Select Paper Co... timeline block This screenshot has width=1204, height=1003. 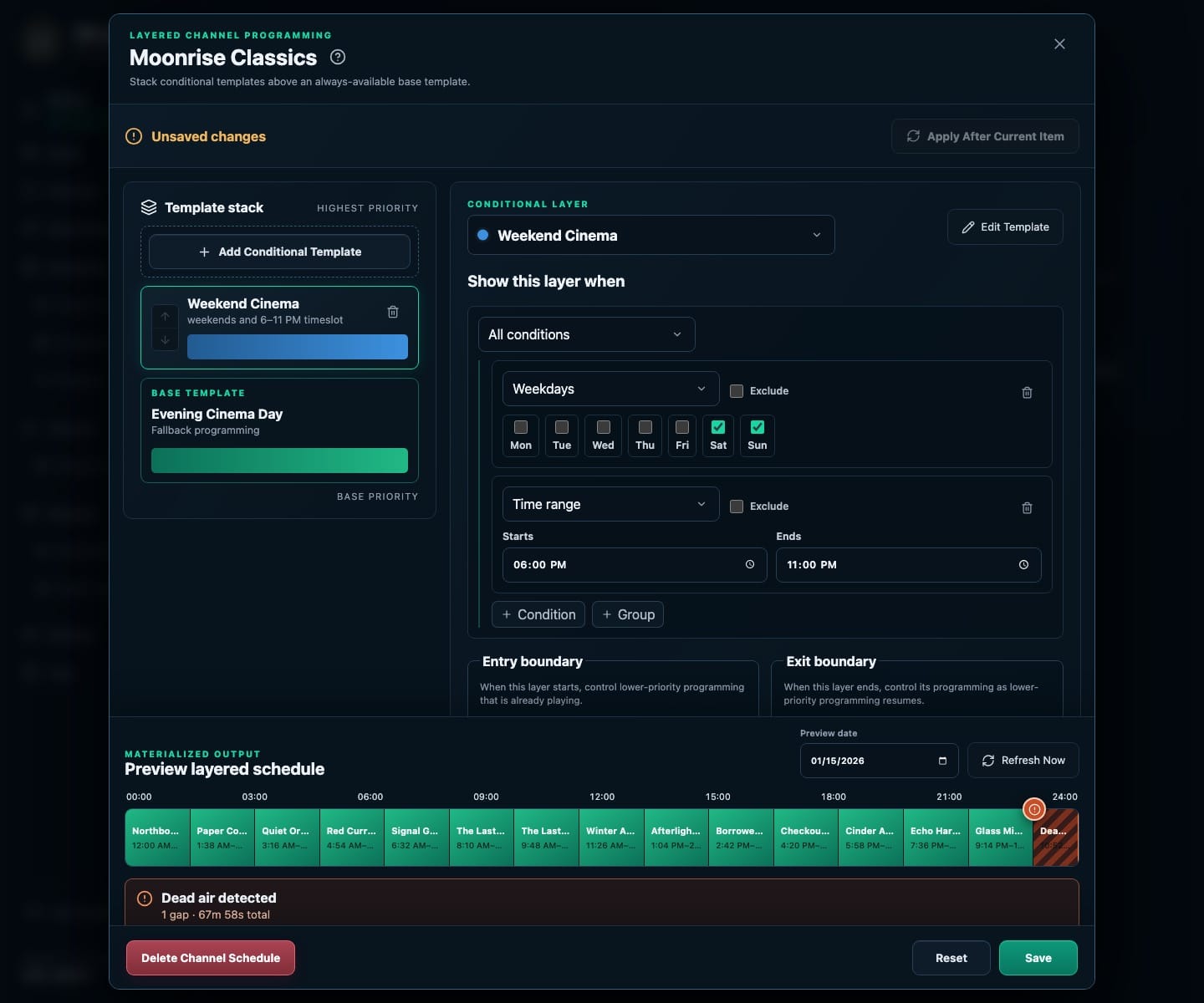point(222,838)
